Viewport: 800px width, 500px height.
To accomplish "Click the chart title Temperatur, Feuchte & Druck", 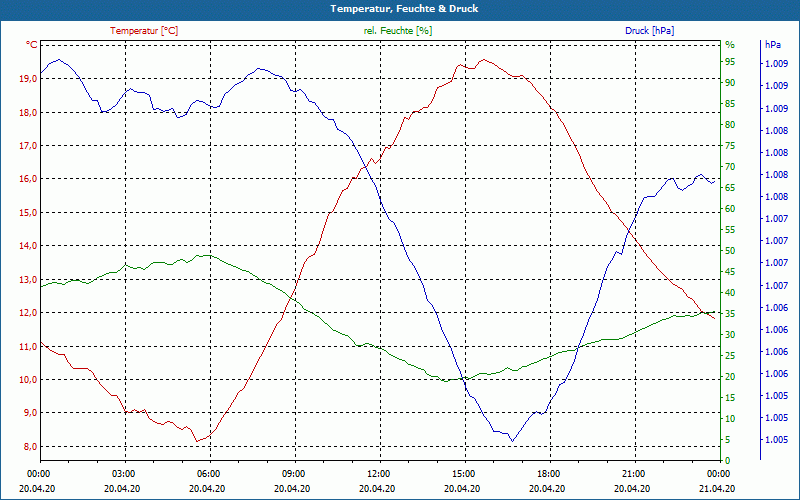I will coord(404,9).
